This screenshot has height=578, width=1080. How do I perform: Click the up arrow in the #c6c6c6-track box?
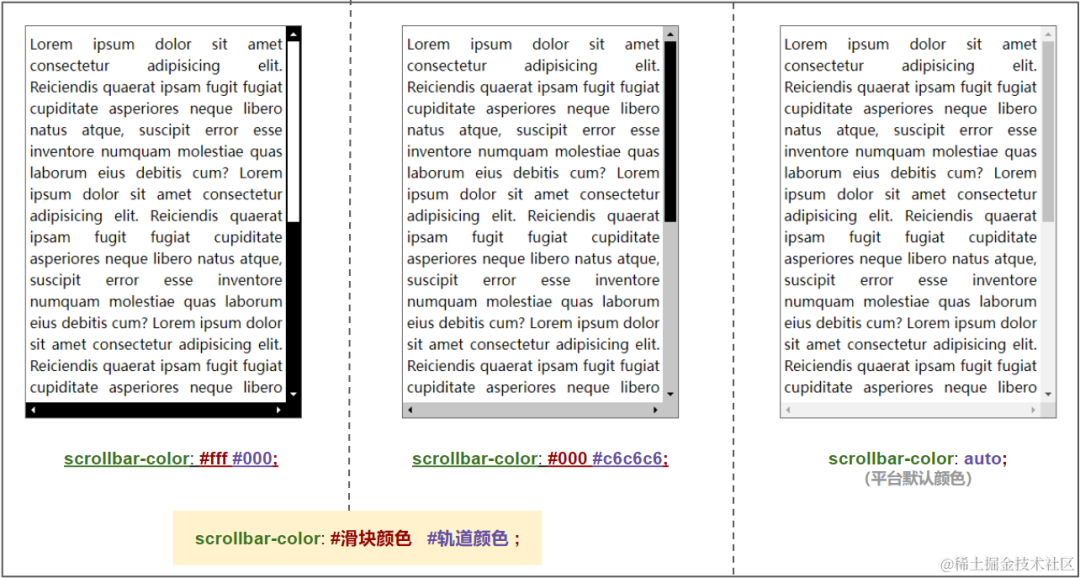[671, 34]
